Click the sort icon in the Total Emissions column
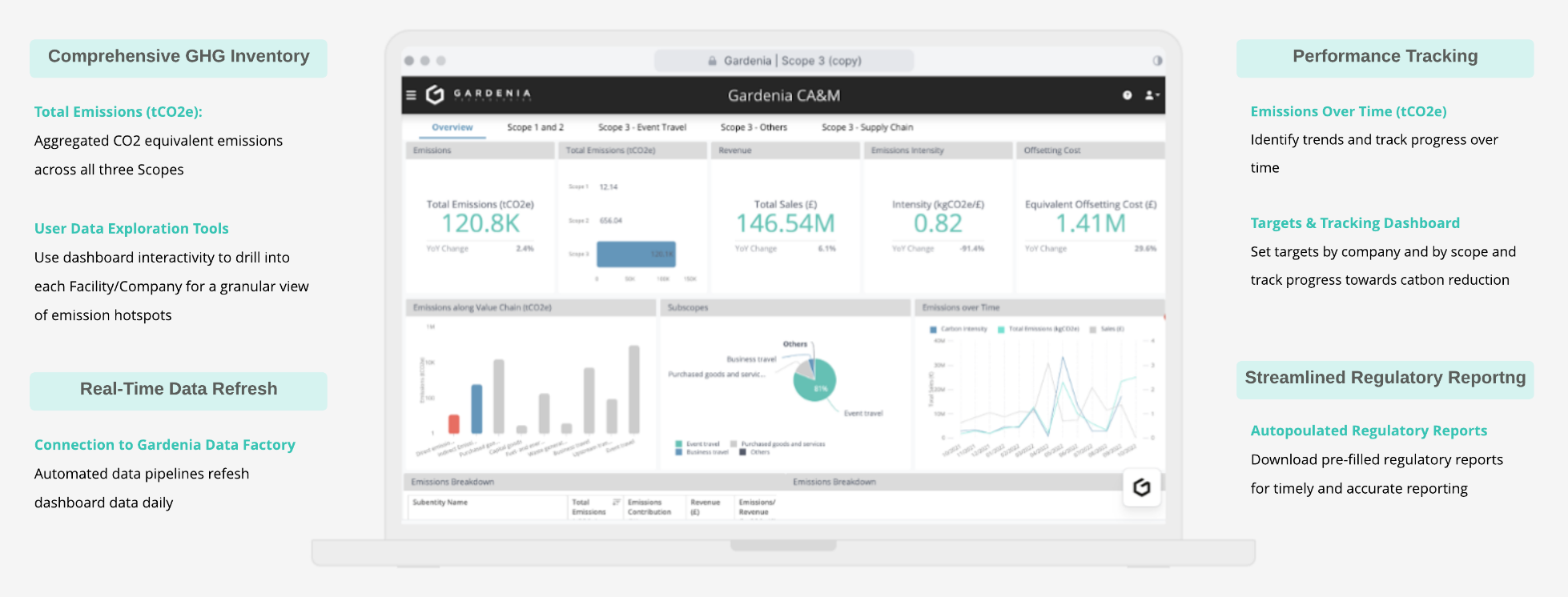Image resolution: width=1568 pixels, height=597 pixels. click(616, 502)
